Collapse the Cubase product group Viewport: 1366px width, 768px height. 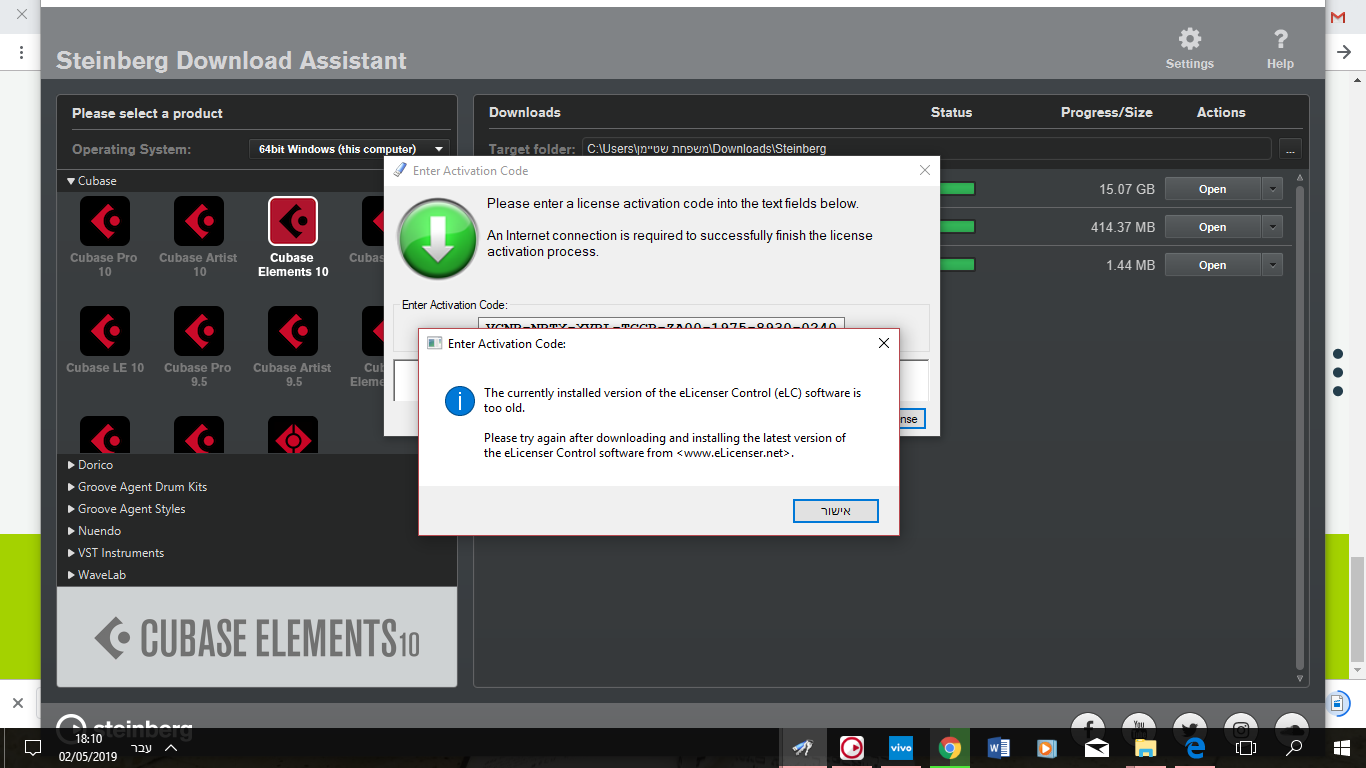pyautogui.click(x=71, y=181)
